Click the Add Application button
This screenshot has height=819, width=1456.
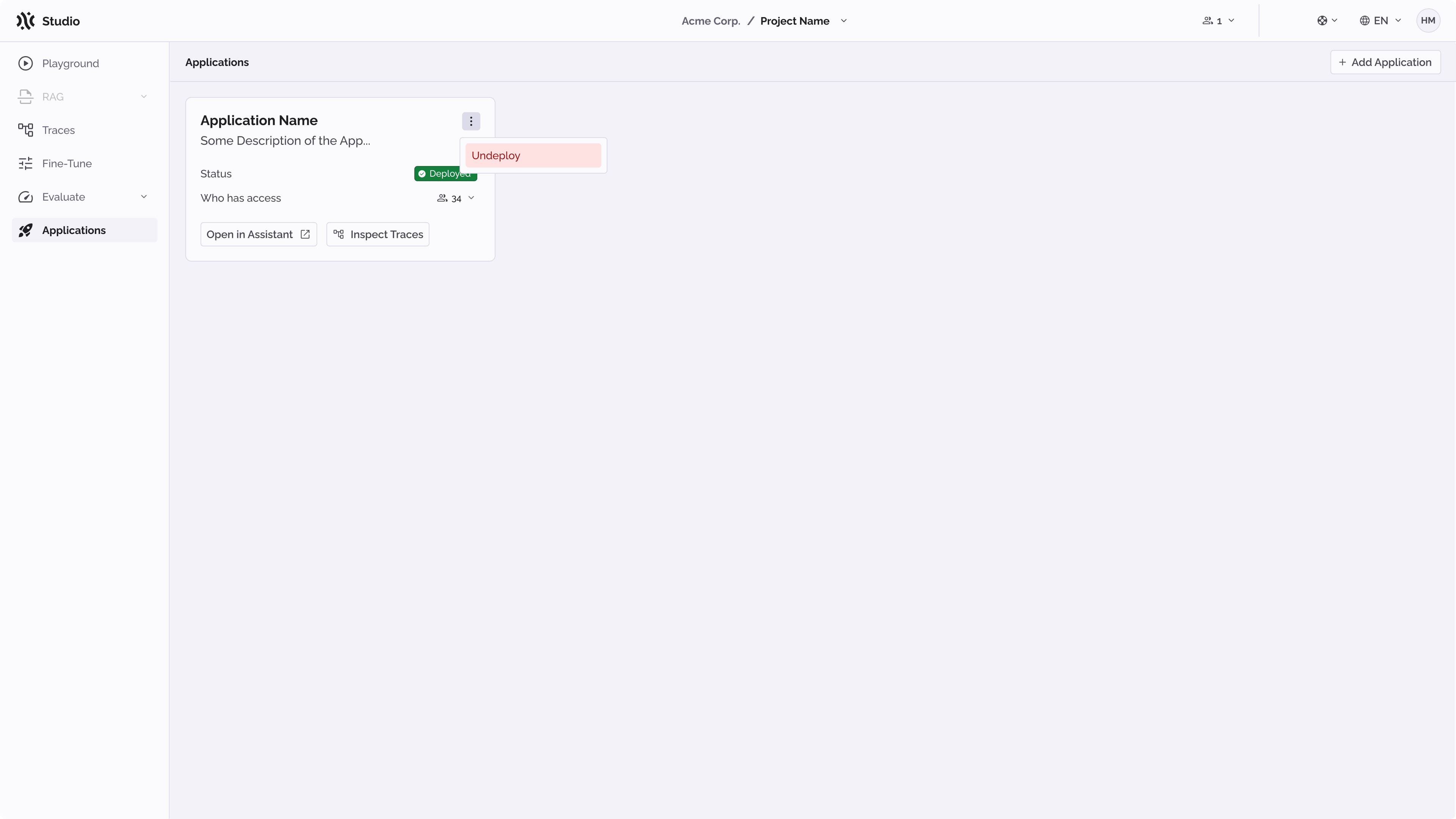pos(1385,62)
